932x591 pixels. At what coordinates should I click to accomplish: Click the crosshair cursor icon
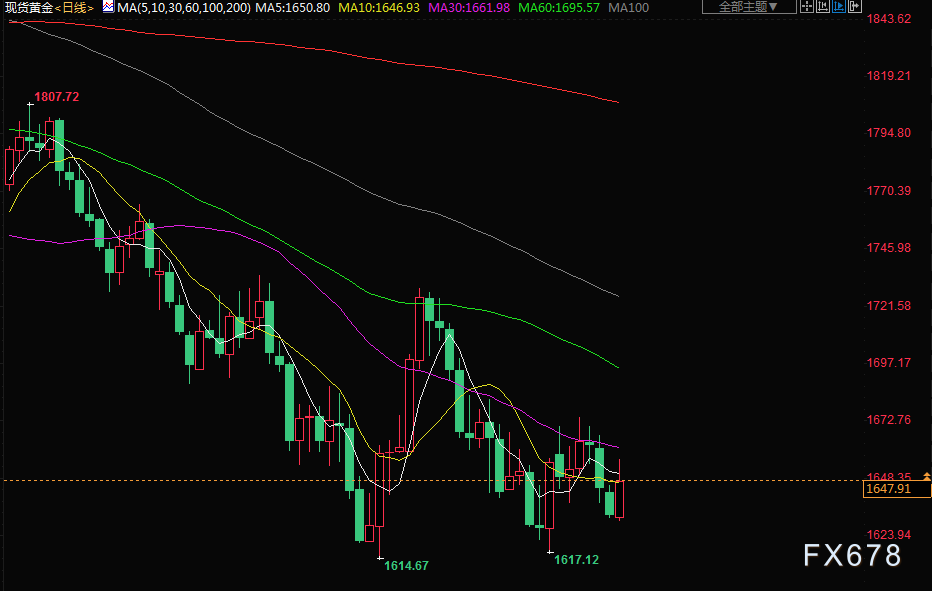click(x=807, y=7)
